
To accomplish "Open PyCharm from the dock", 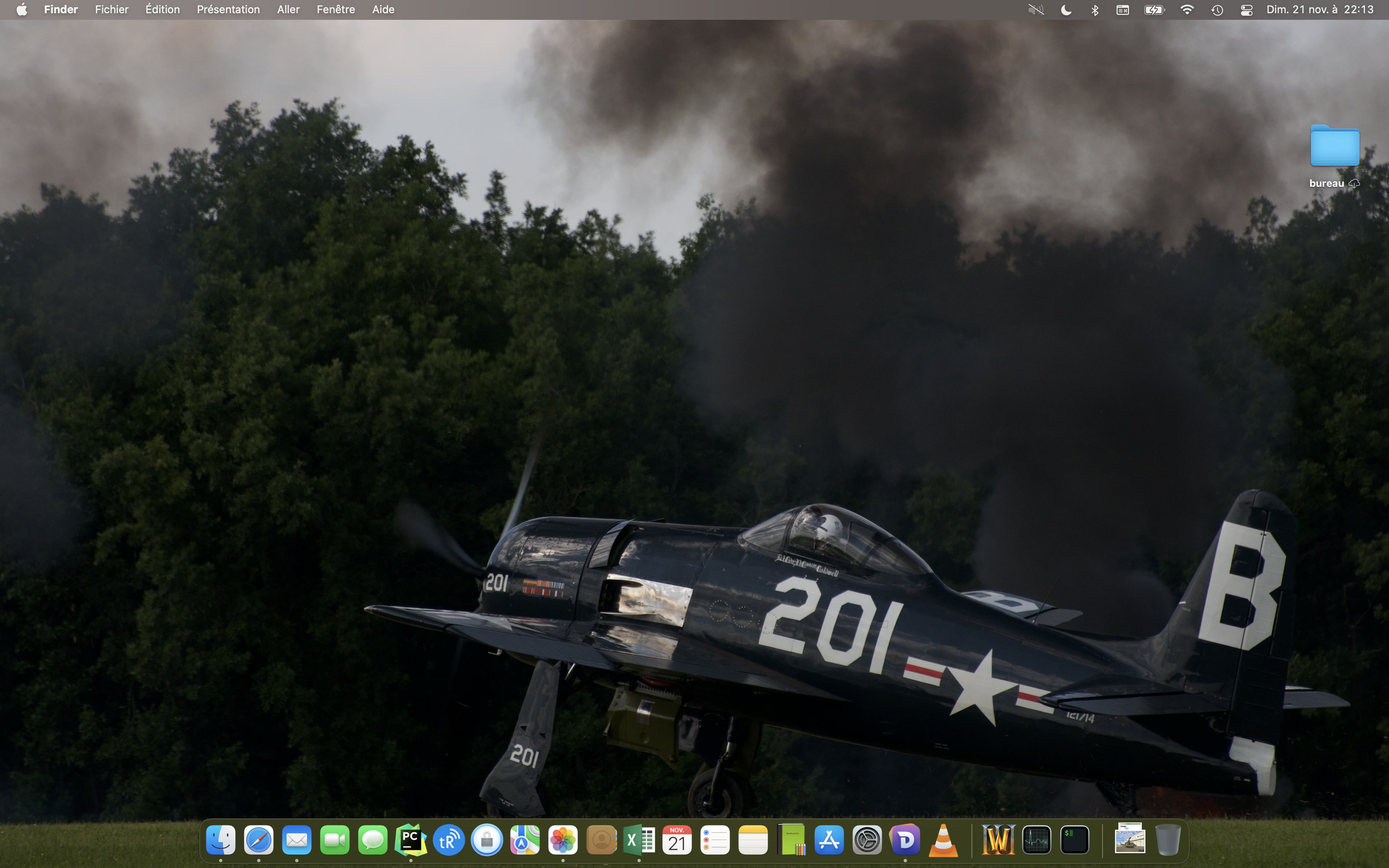I will [x=410, y=840].
